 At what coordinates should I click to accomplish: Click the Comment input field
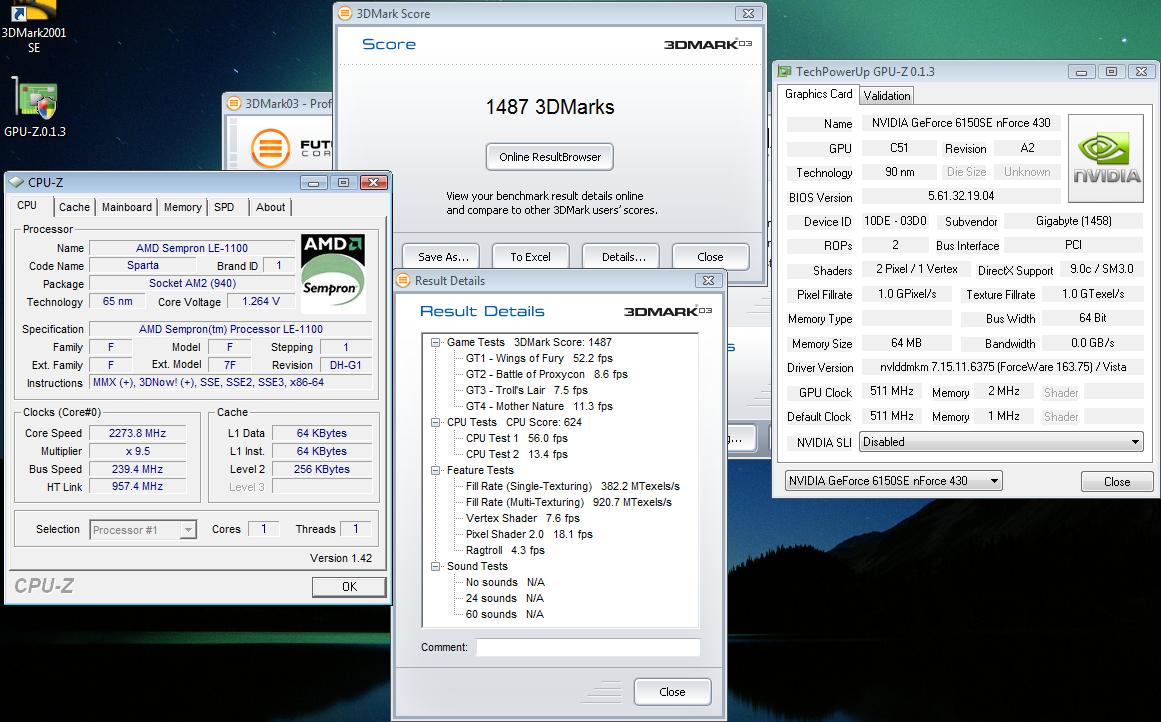[588, 647]
